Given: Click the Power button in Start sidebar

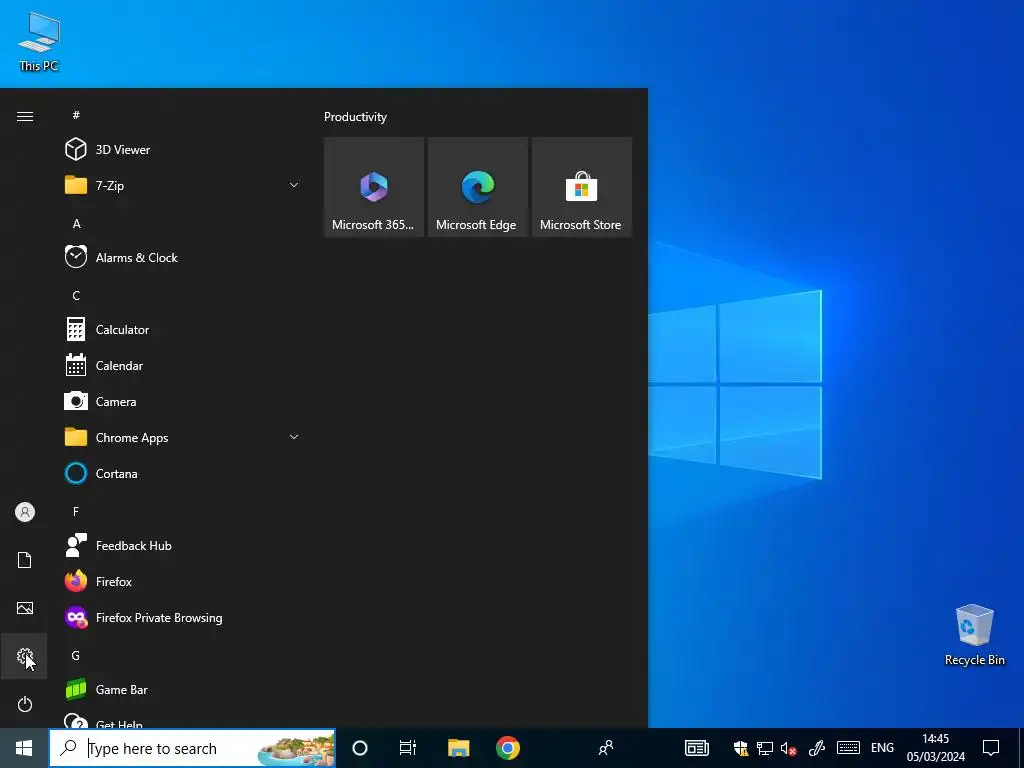Looking at the screenshot, I should click(x=25, y=704).
